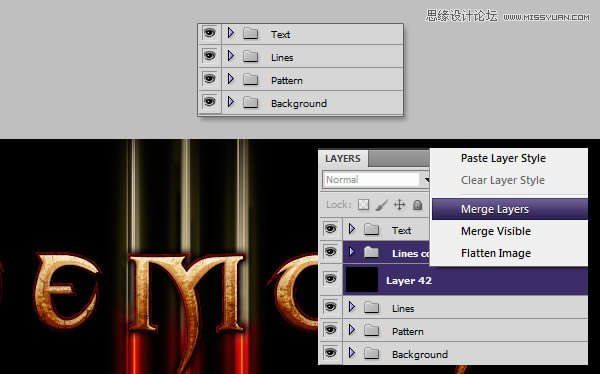Expand the Text group in upper panel
The image size is (600, 374).
click(x=230, y=33)
